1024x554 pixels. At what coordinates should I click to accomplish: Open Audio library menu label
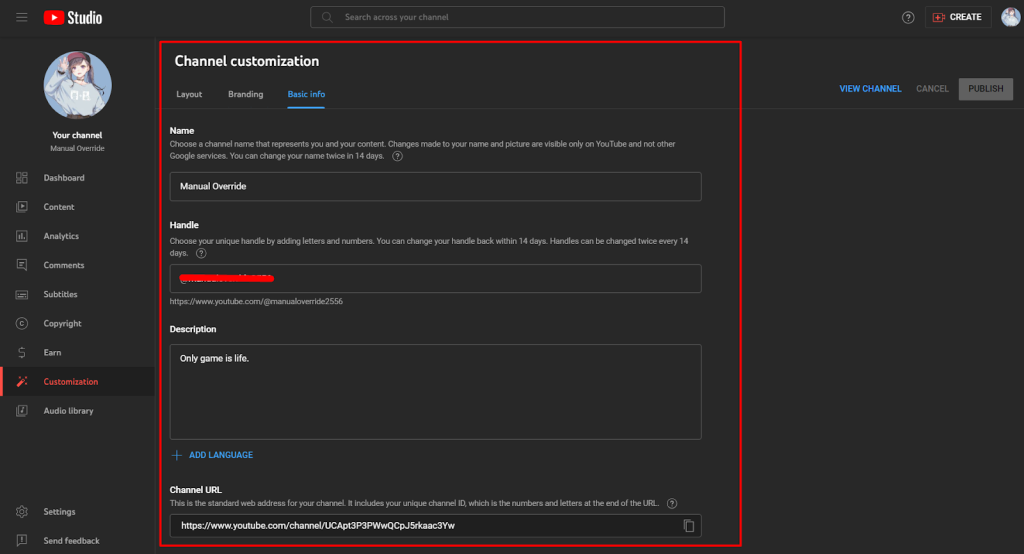69,411
